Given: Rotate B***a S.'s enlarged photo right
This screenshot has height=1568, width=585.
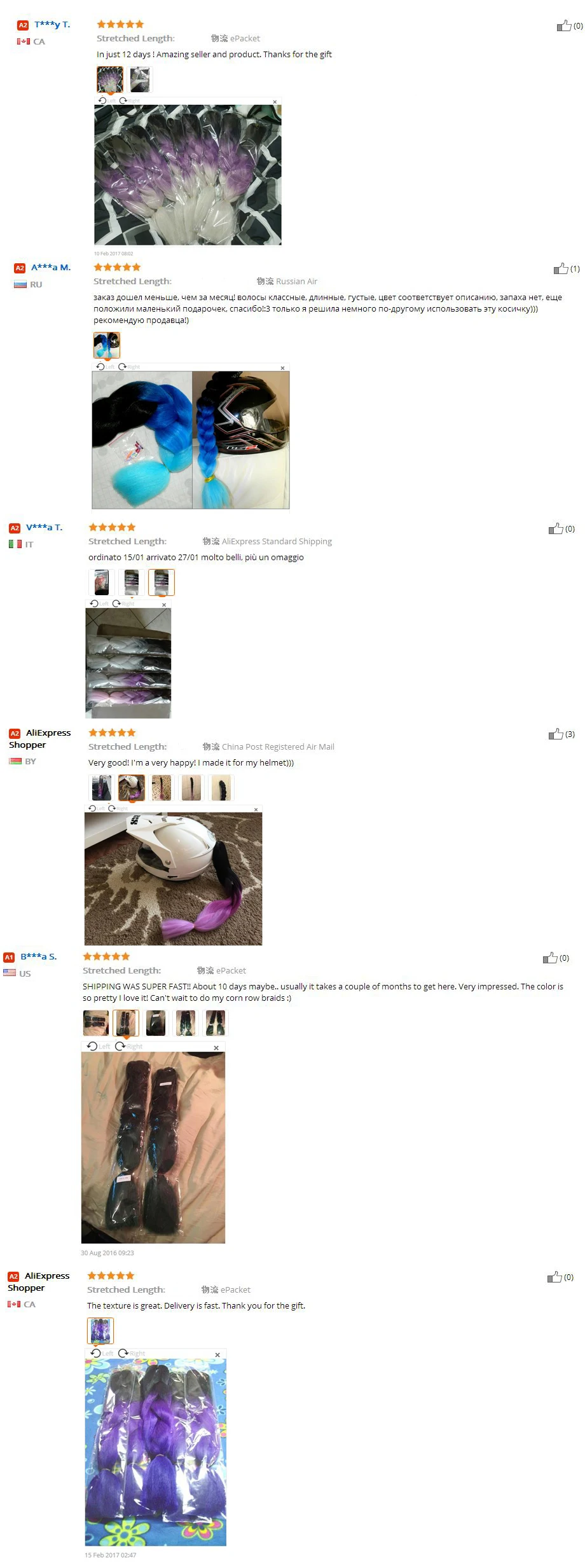Looking at the screenshot, I should pos(129,1046).
